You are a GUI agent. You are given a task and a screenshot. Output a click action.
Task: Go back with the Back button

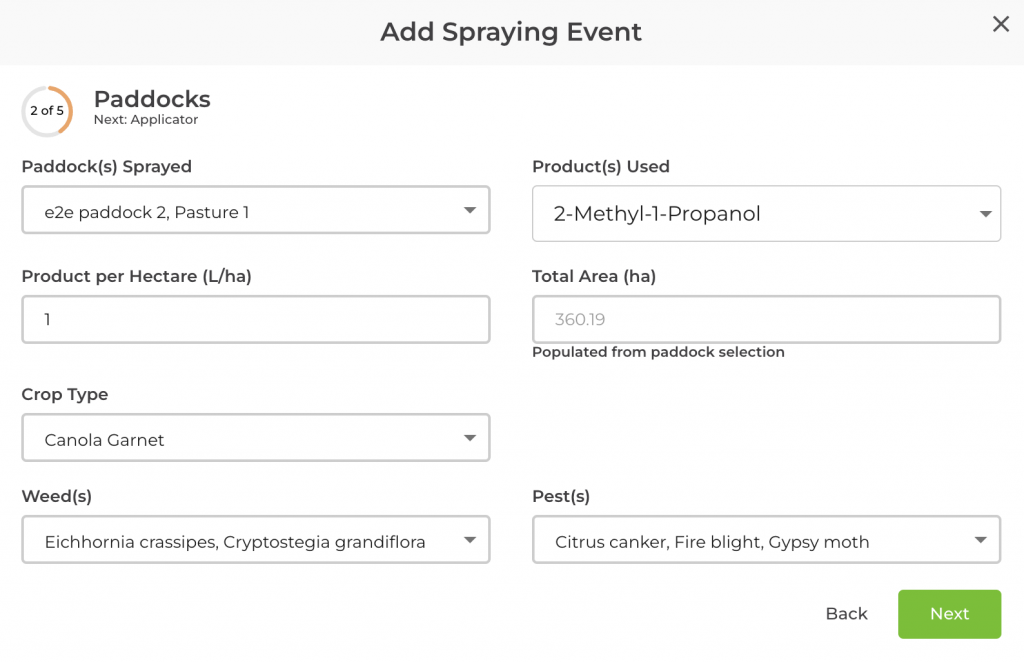pyautogui.click(x=846, y=614)
